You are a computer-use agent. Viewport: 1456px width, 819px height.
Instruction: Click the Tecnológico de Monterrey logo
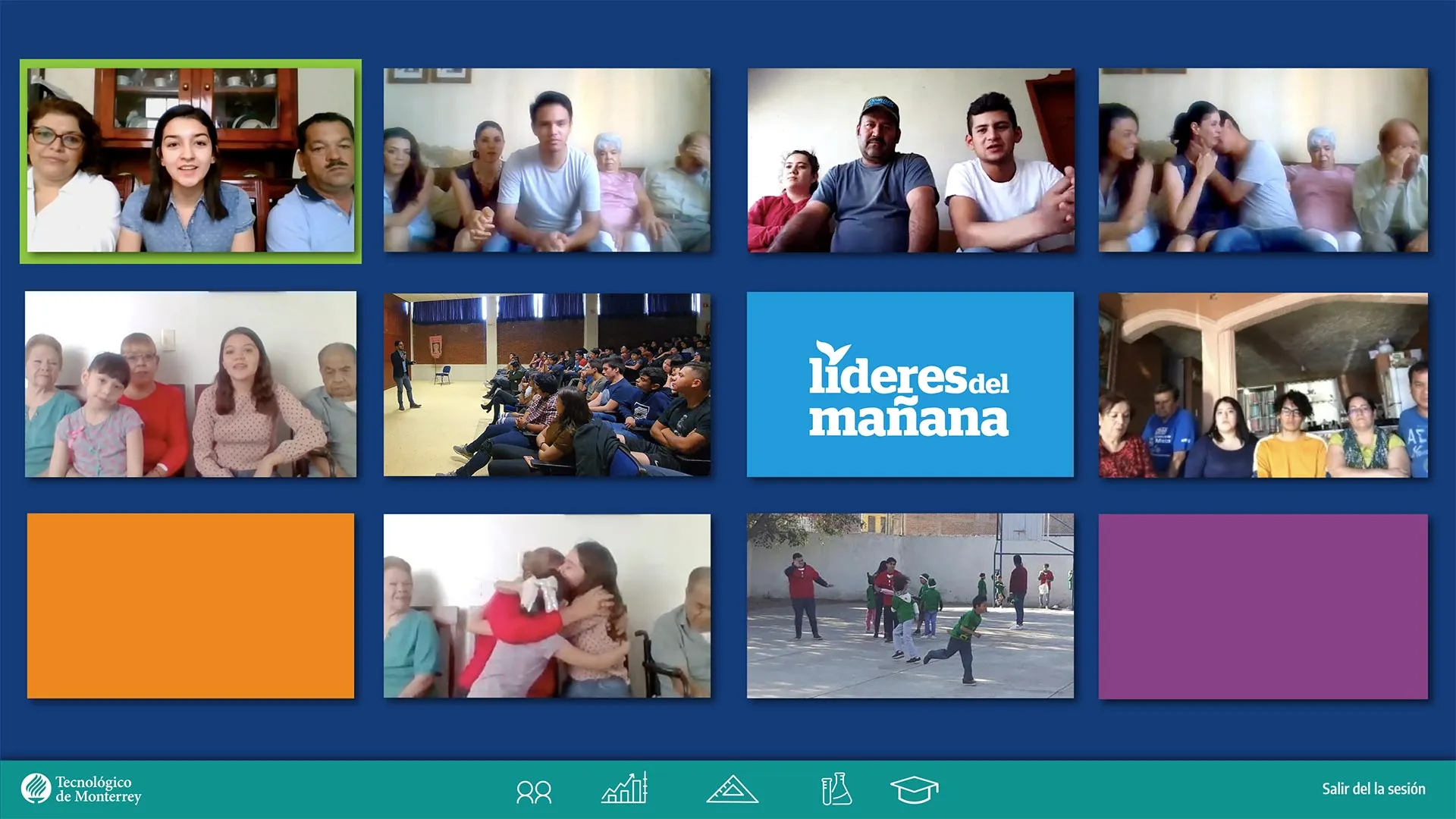(x=81, y=789)
